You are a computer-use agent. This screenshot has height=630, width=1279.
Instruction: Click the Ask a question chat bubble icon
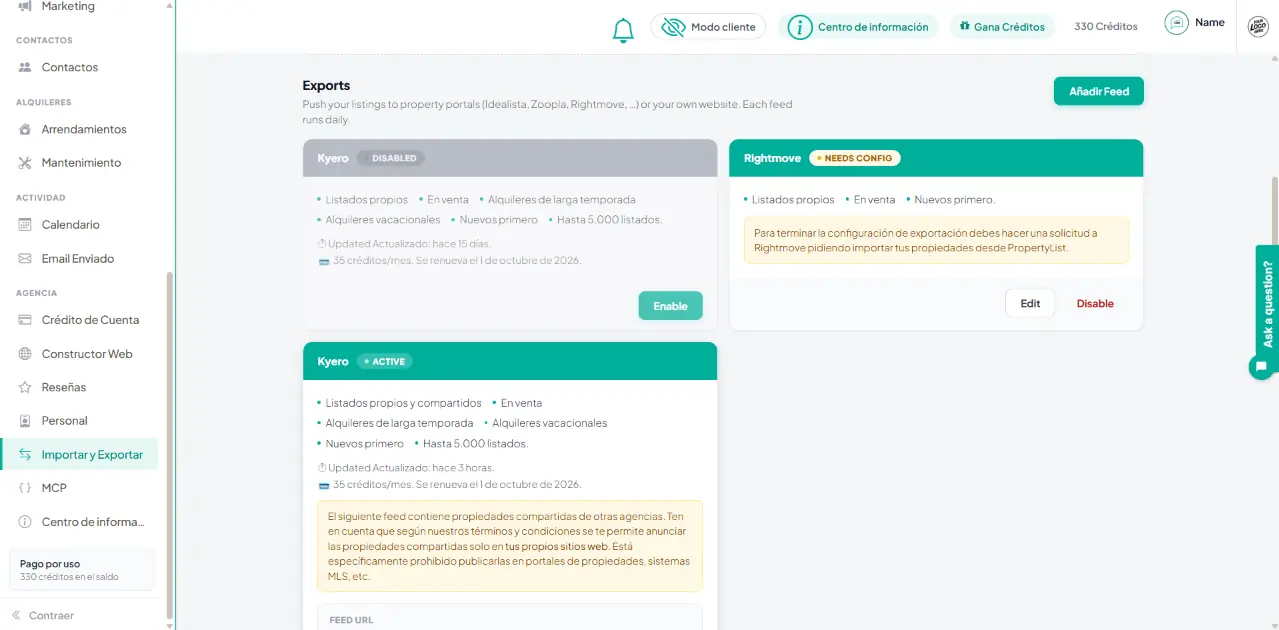(x=1262, y=367)
